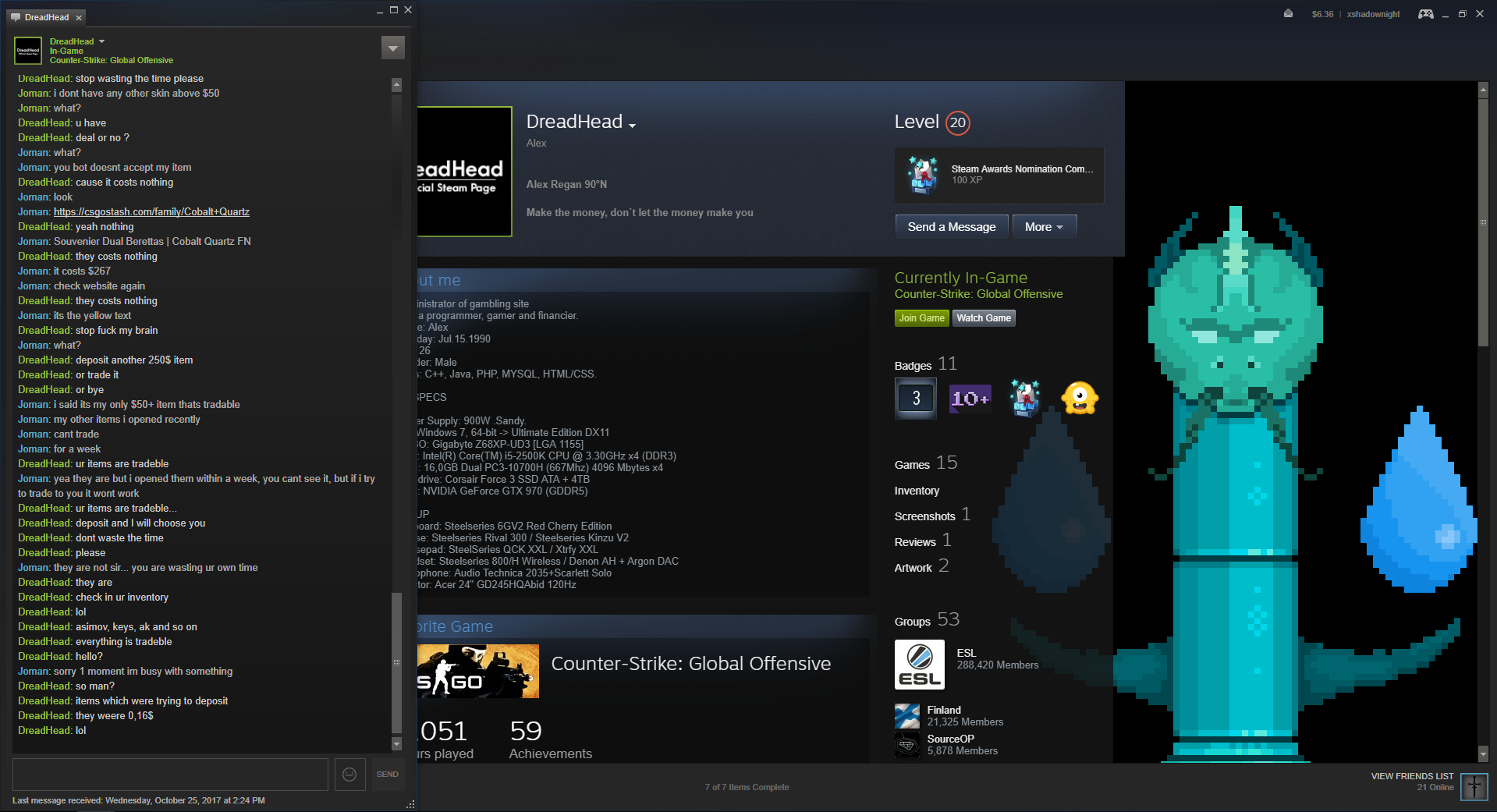
Task: Click the profile page scrollbar thumb
Action: click(x=1483, y=222)
